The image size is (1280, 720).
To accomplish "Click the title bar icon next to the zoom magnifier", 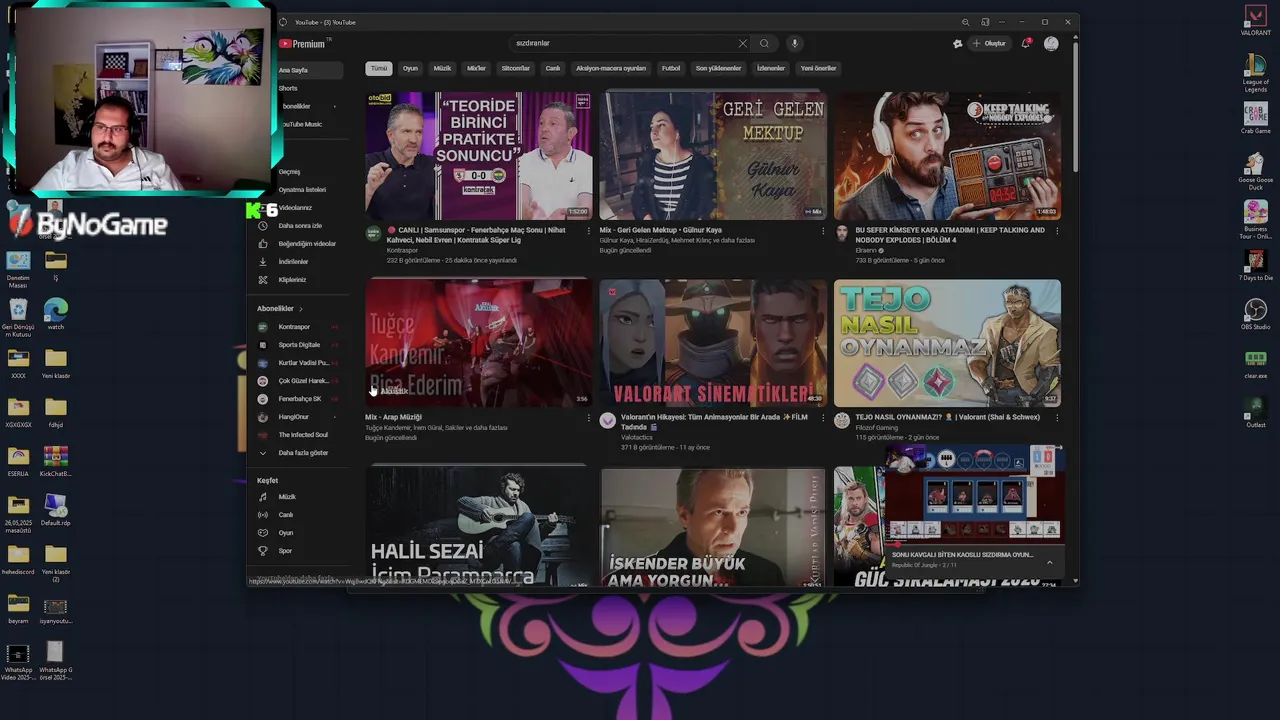I will tap(985, 22).
